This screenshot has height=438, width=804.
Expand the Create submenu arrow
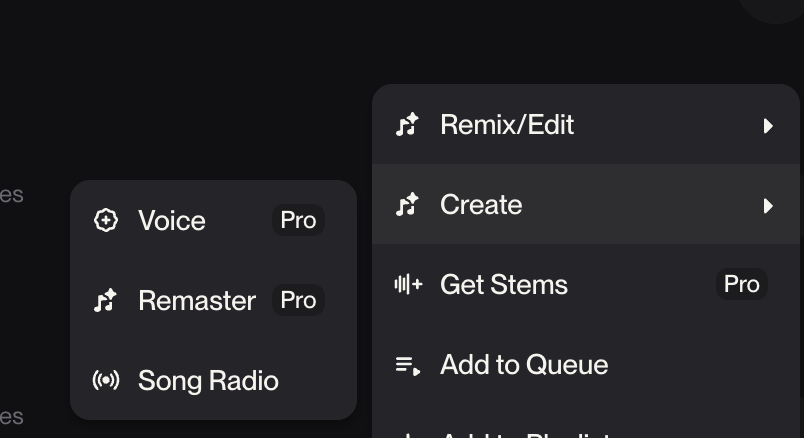click(768, 205)
